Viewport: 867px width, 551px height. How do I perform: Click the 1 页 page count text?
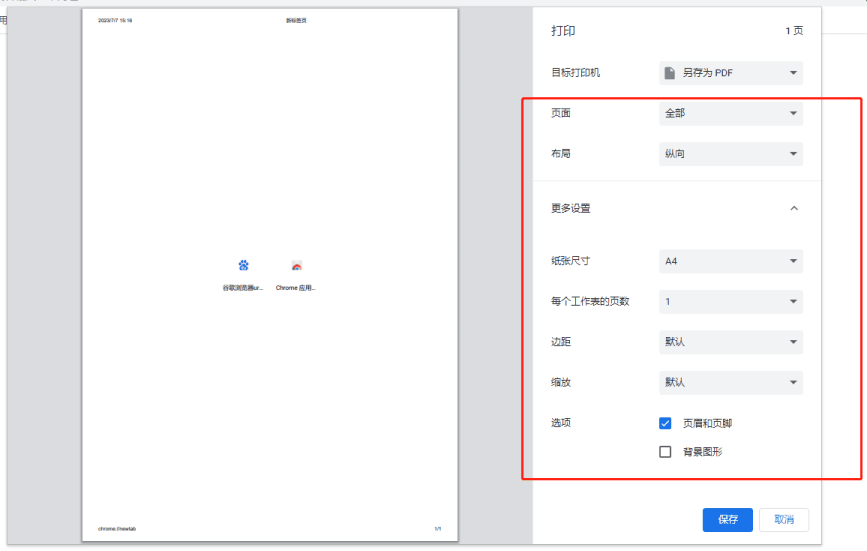(794, 31)
